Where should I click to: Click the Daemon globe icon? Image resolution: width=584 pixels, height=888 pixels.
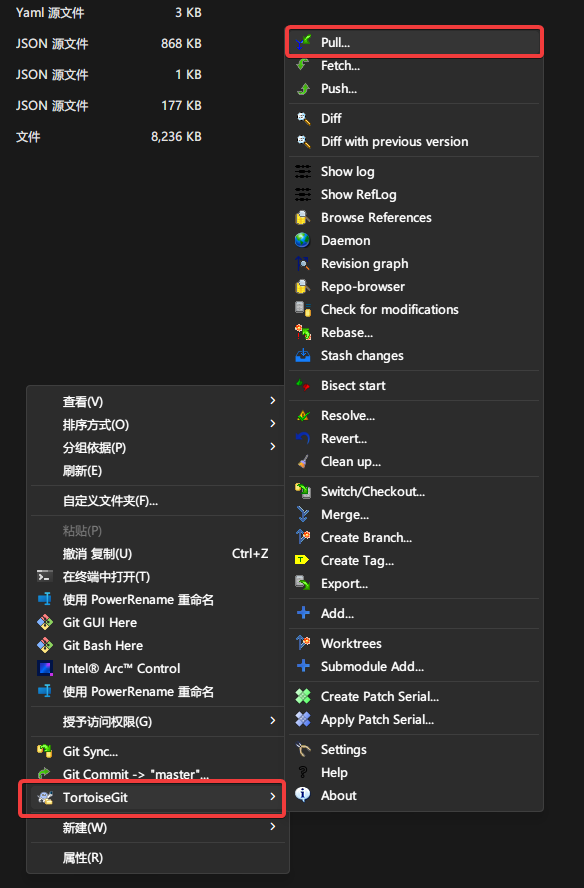click(x=303, y=240)
